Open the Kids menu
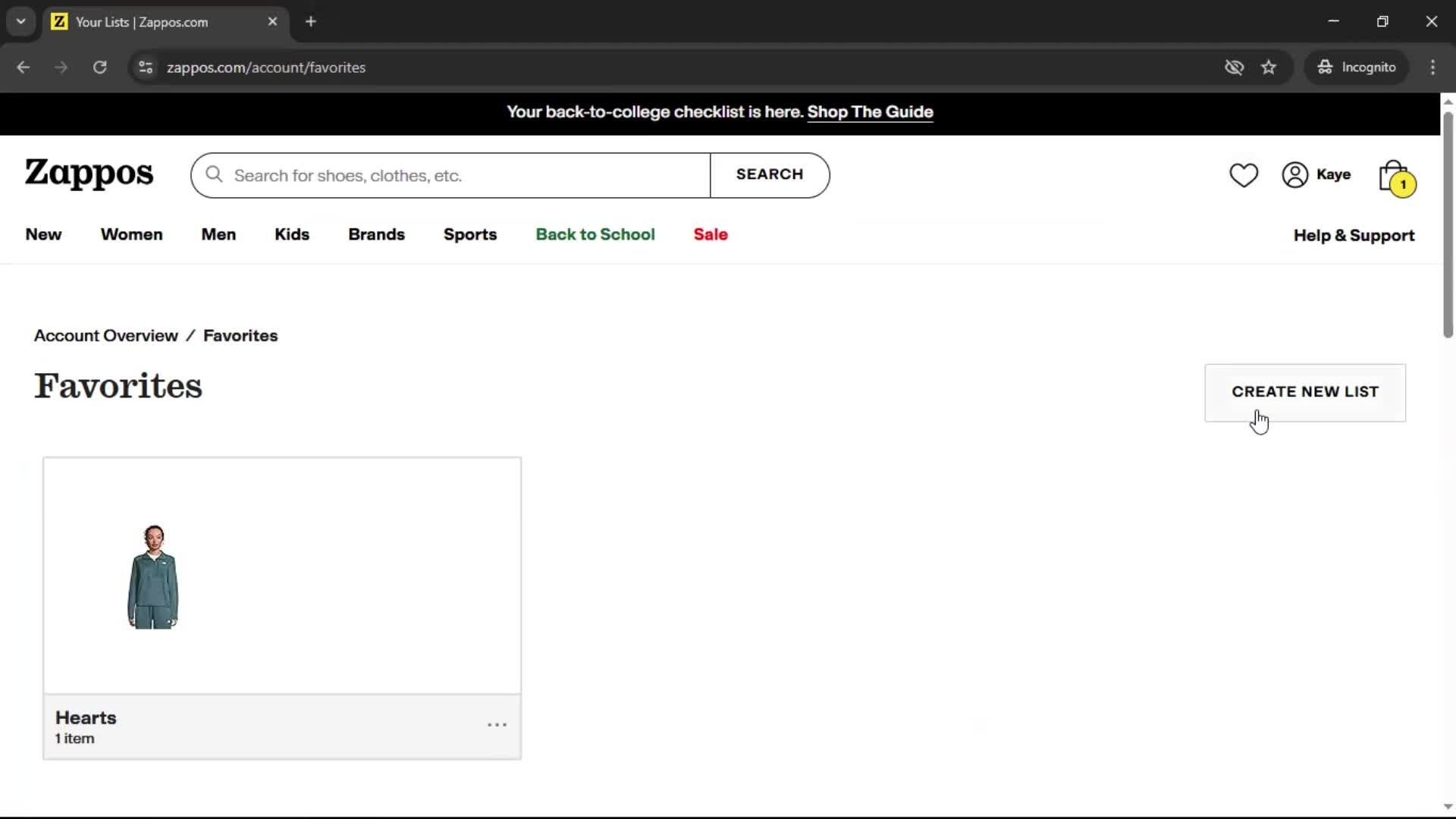This screenshot has width=1456, height=819. [292, 235]
